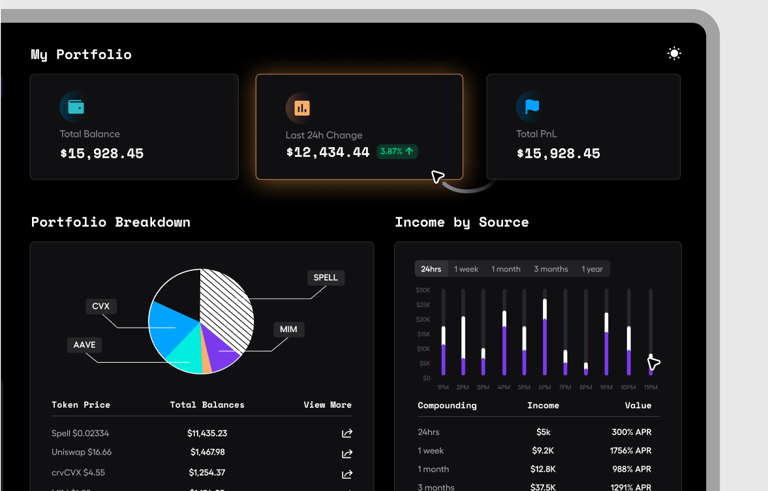
Task: Select the 24hrs time range tab
Action: (431, 269)
